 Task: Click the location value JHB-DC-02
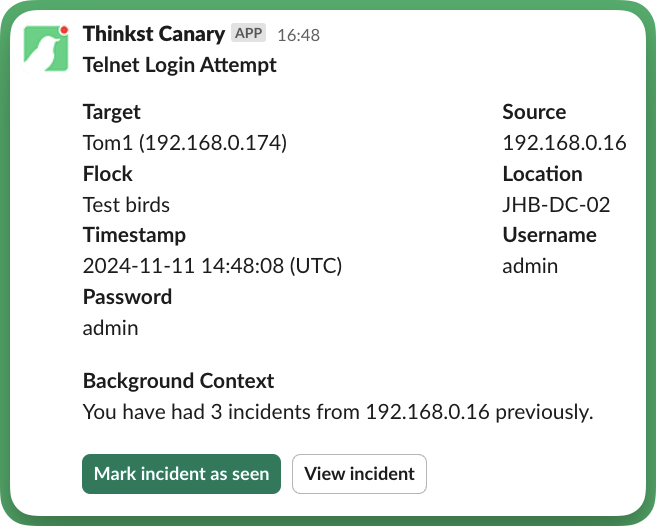pos(556,205)
